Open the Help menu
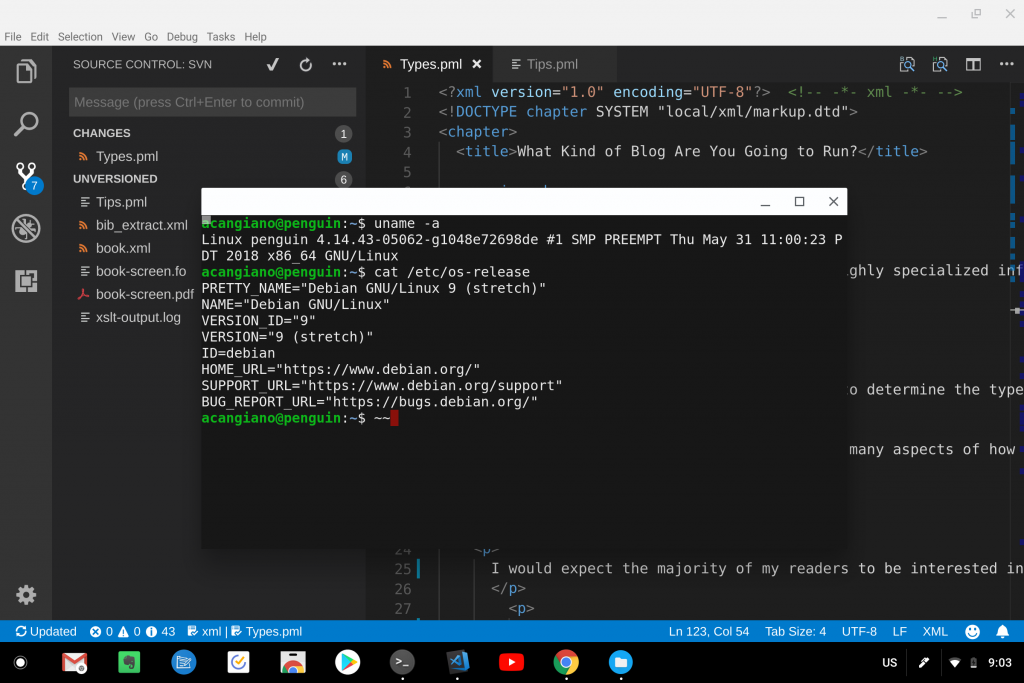Screen dimensions: 1024x683 255,37
